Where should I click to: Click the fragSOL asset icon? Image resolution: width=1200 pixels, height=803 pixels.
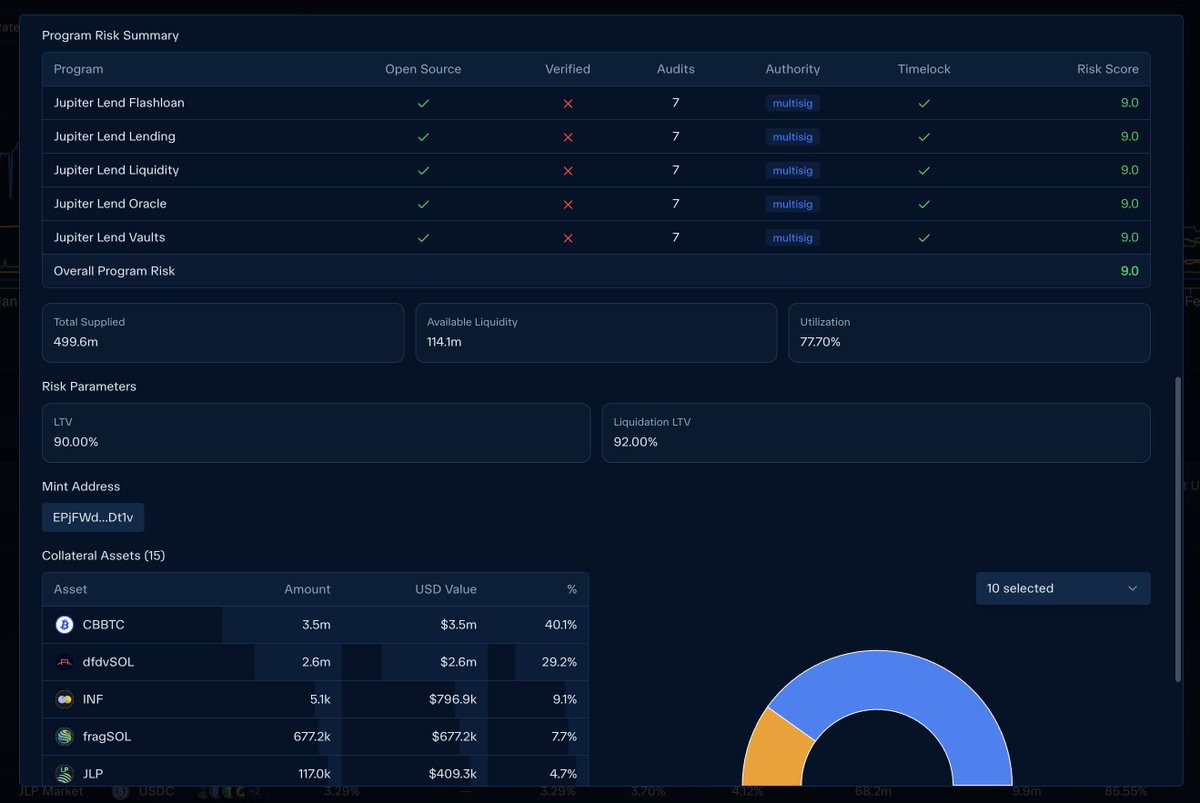[x=64, y=737]
